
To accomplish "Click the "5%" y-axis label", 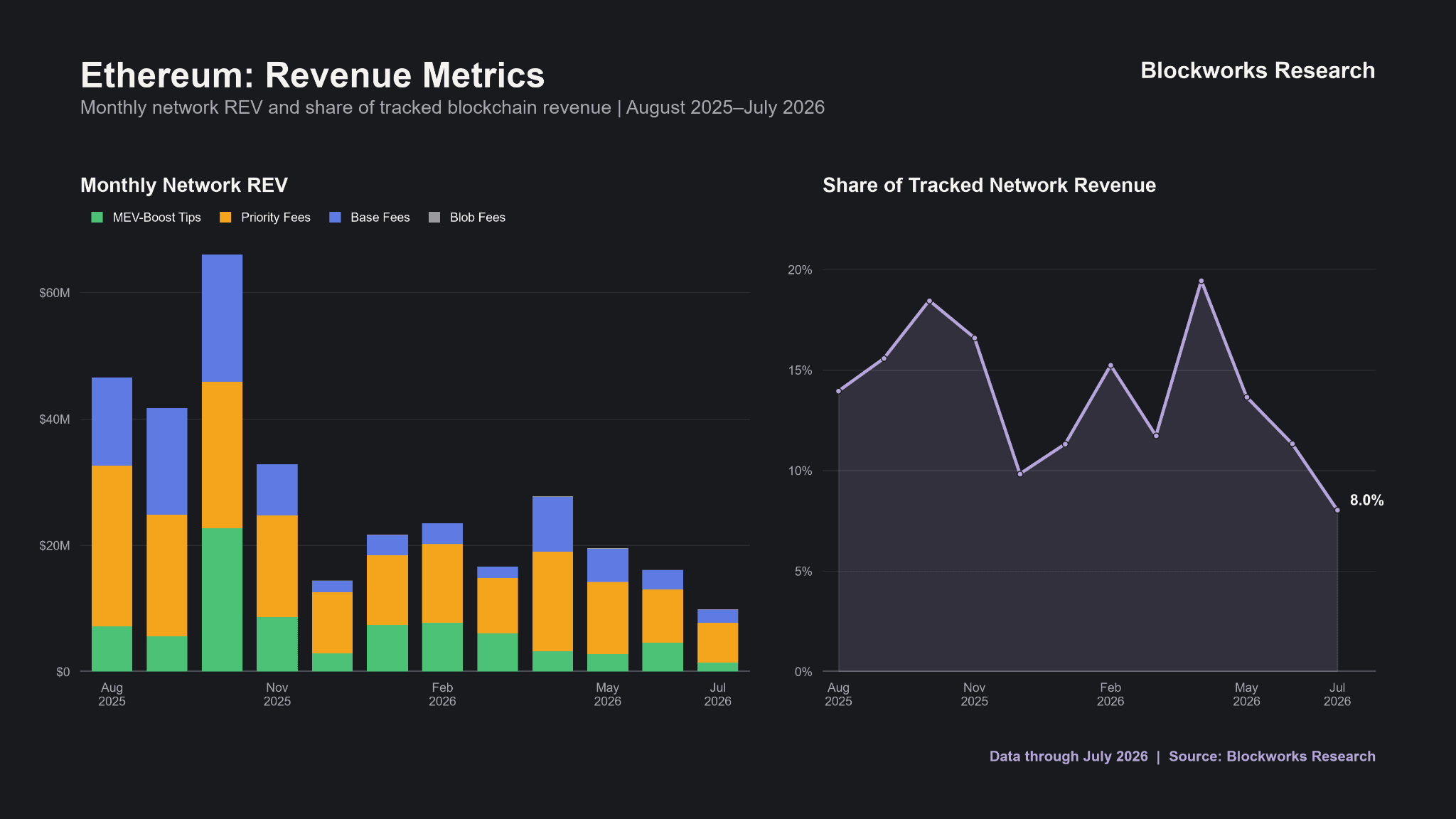I will [803, 572].
